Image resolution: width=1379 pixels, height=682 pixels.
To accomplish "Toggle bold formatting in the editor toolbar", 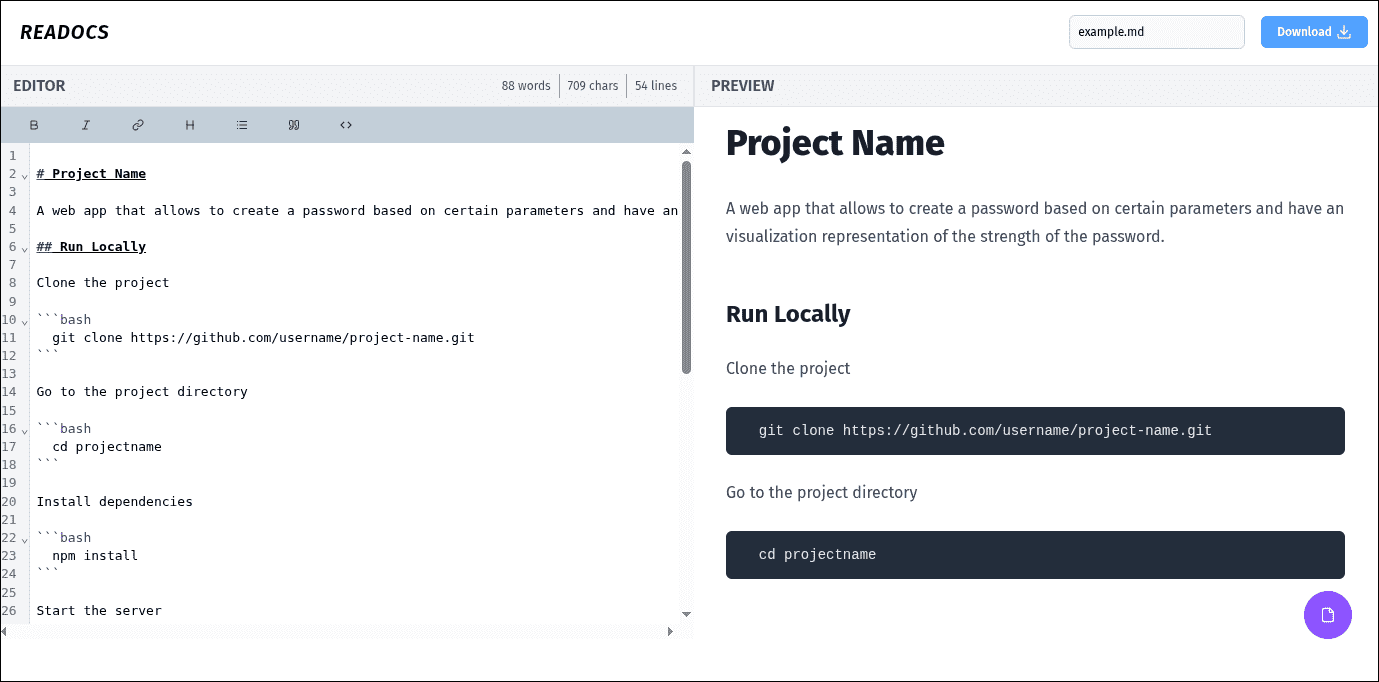I will tap(34, 125).
